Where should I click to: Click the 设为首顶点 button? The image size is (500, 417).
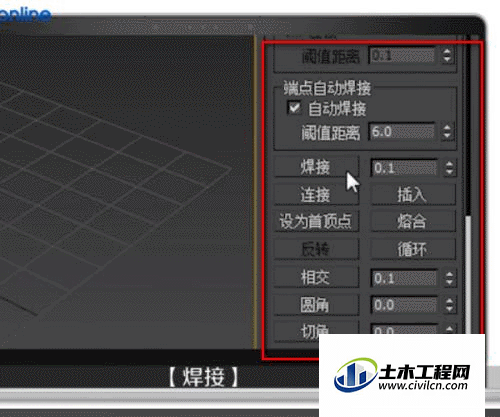tap(316, 221)
